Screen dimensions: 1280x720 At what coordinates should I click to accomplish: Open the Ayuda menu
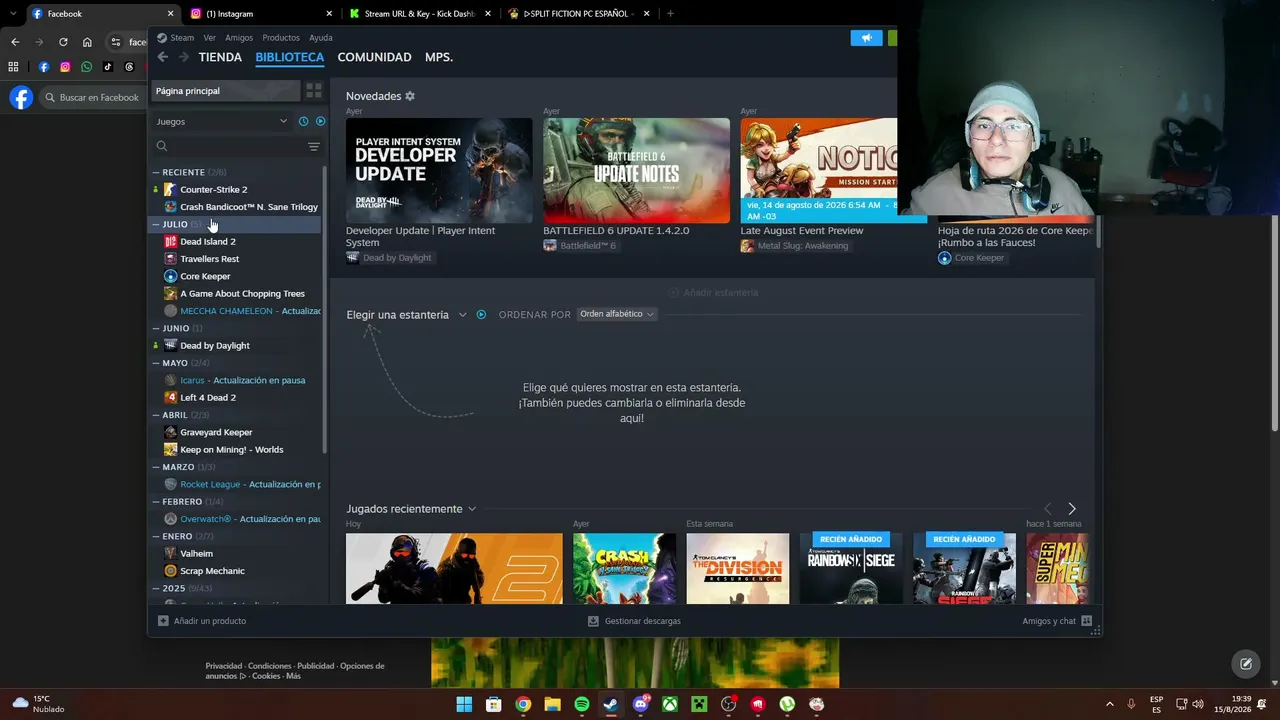[321, 38]
